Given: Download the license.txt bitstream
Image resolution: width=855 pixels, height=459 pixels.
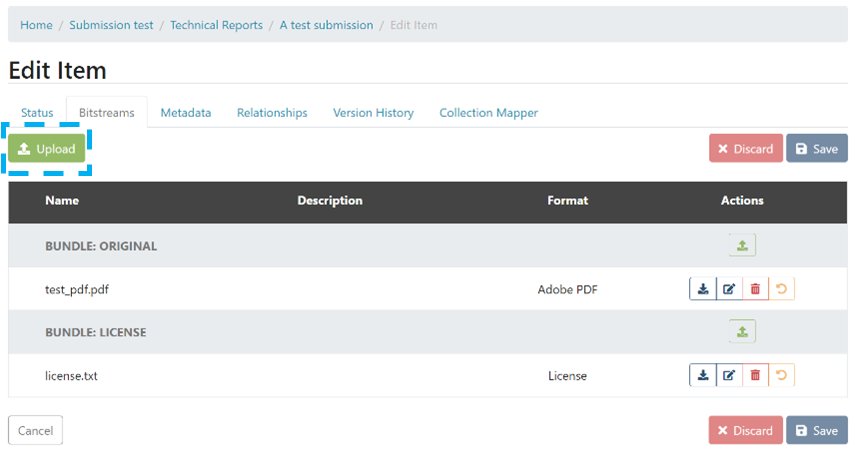Looking at the screenshot, I should 703,375.
